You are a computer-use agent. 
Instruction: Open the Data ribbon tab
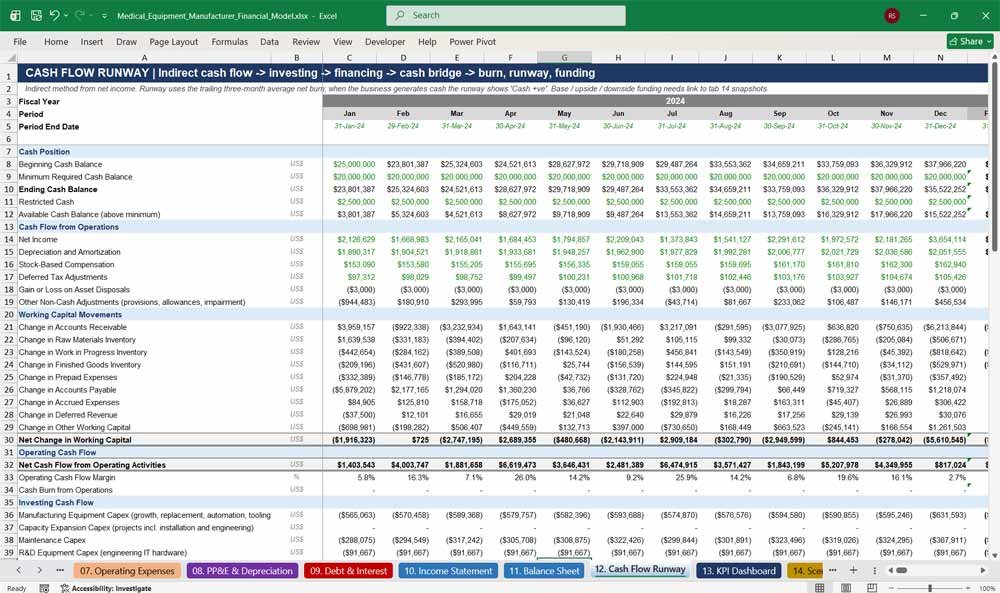tap(269, 41)
